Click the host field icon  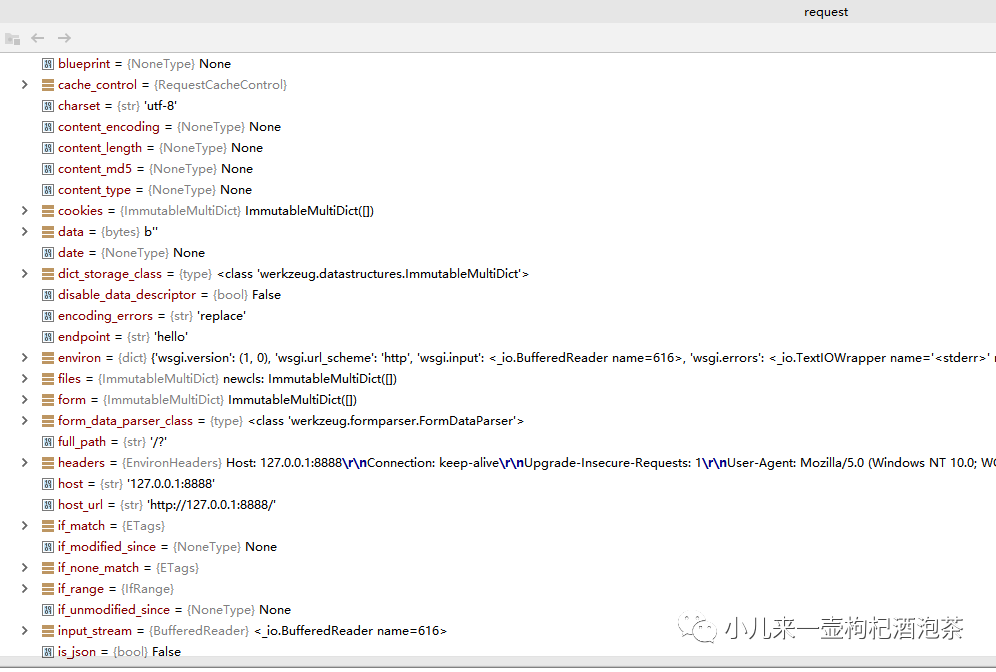(48, 483)
